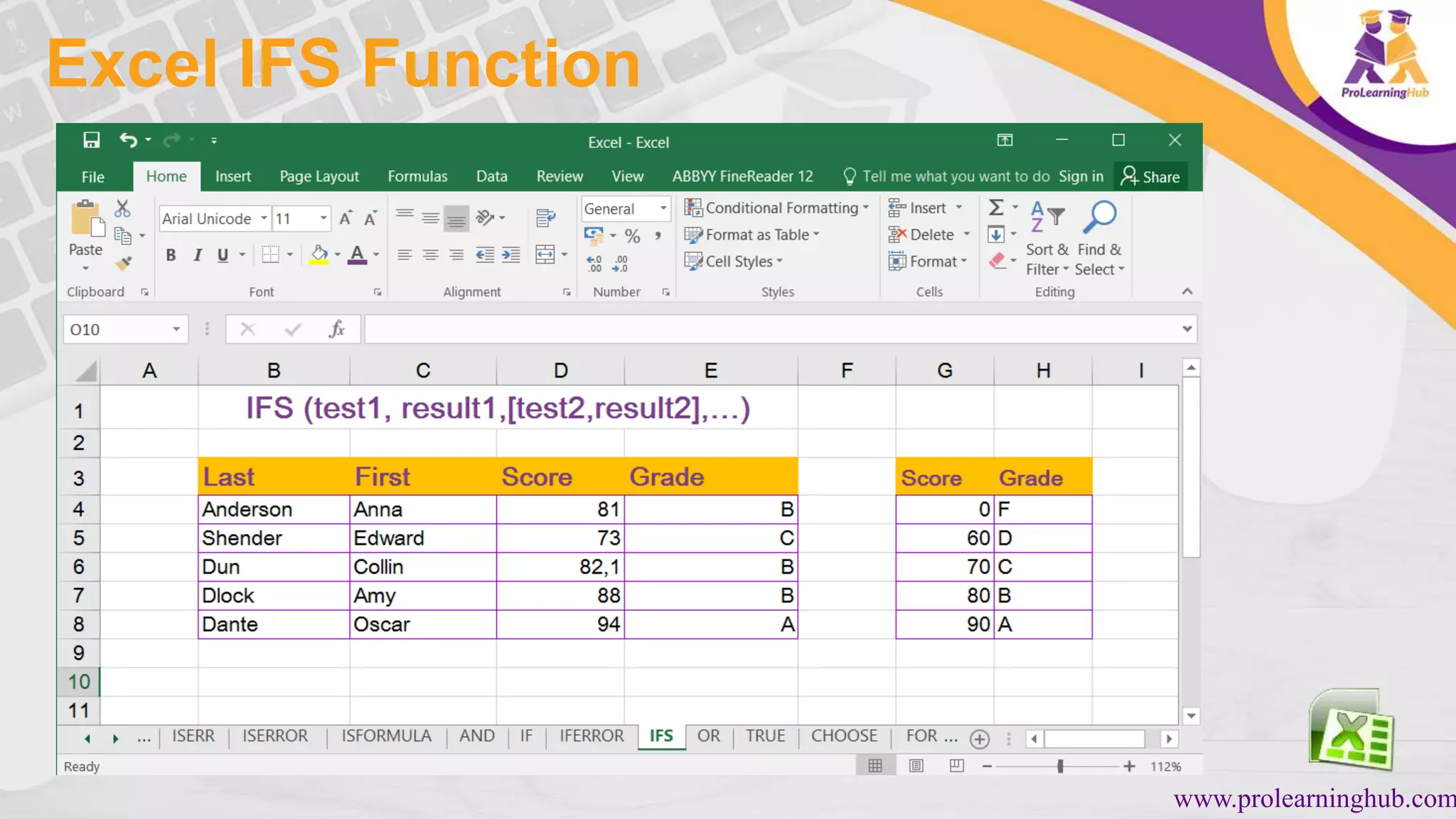Image resolution: width=1456 pixels, height=819 pixels.
Task: Collapse the ribbon with the caret
Action: click(x=1187, y=291)
